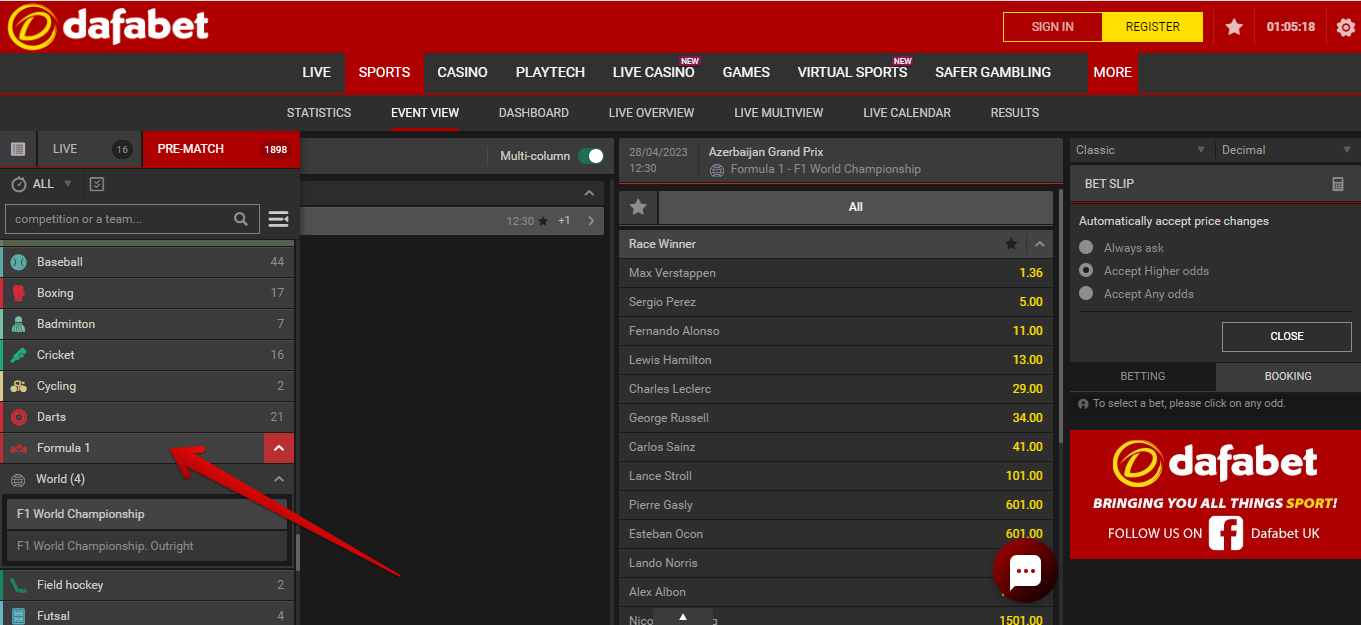Click the World globe icon
Image resolution: width=1361 pixels, height=625 pixels.
pos(19,479)
